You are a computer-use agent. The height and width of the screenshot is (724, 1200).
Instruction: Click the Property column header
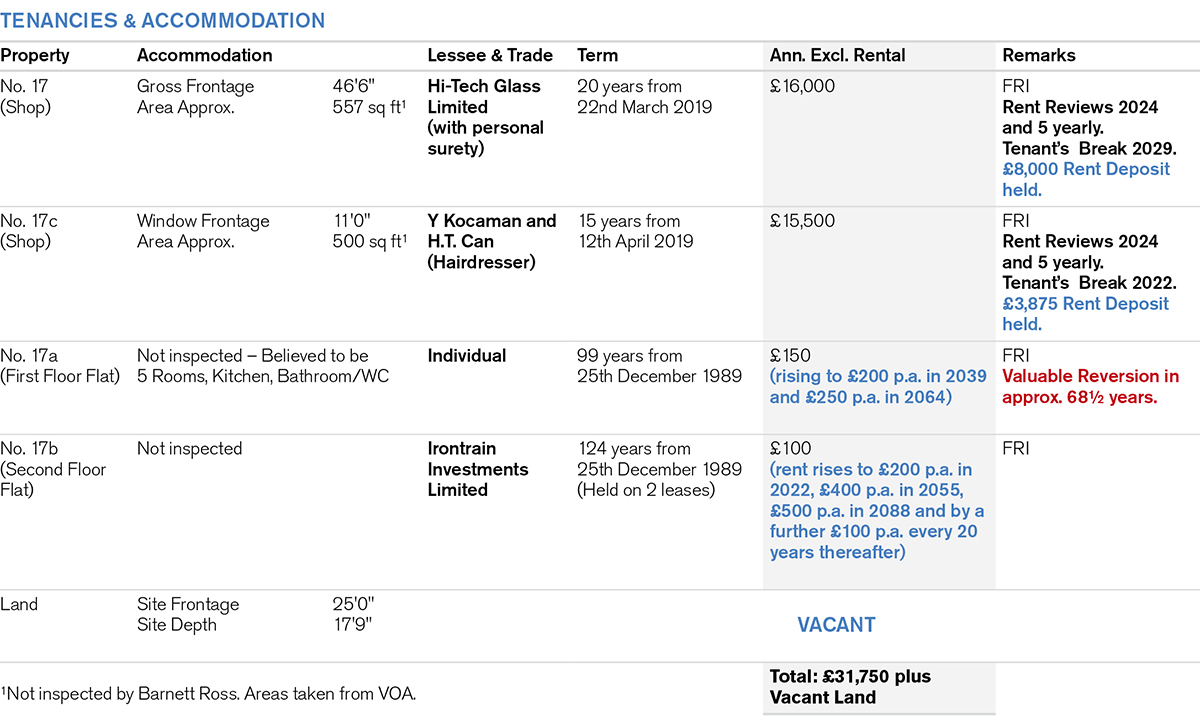(34, 56)
